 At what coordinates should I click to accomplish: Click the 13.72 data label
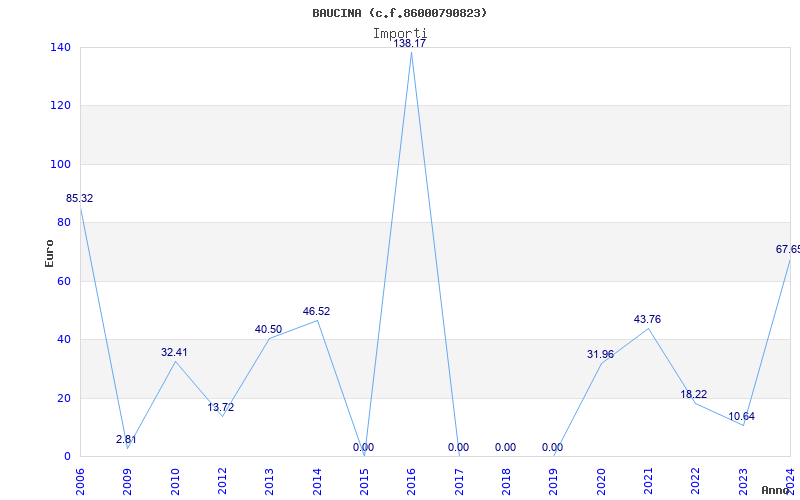point(221,407)
